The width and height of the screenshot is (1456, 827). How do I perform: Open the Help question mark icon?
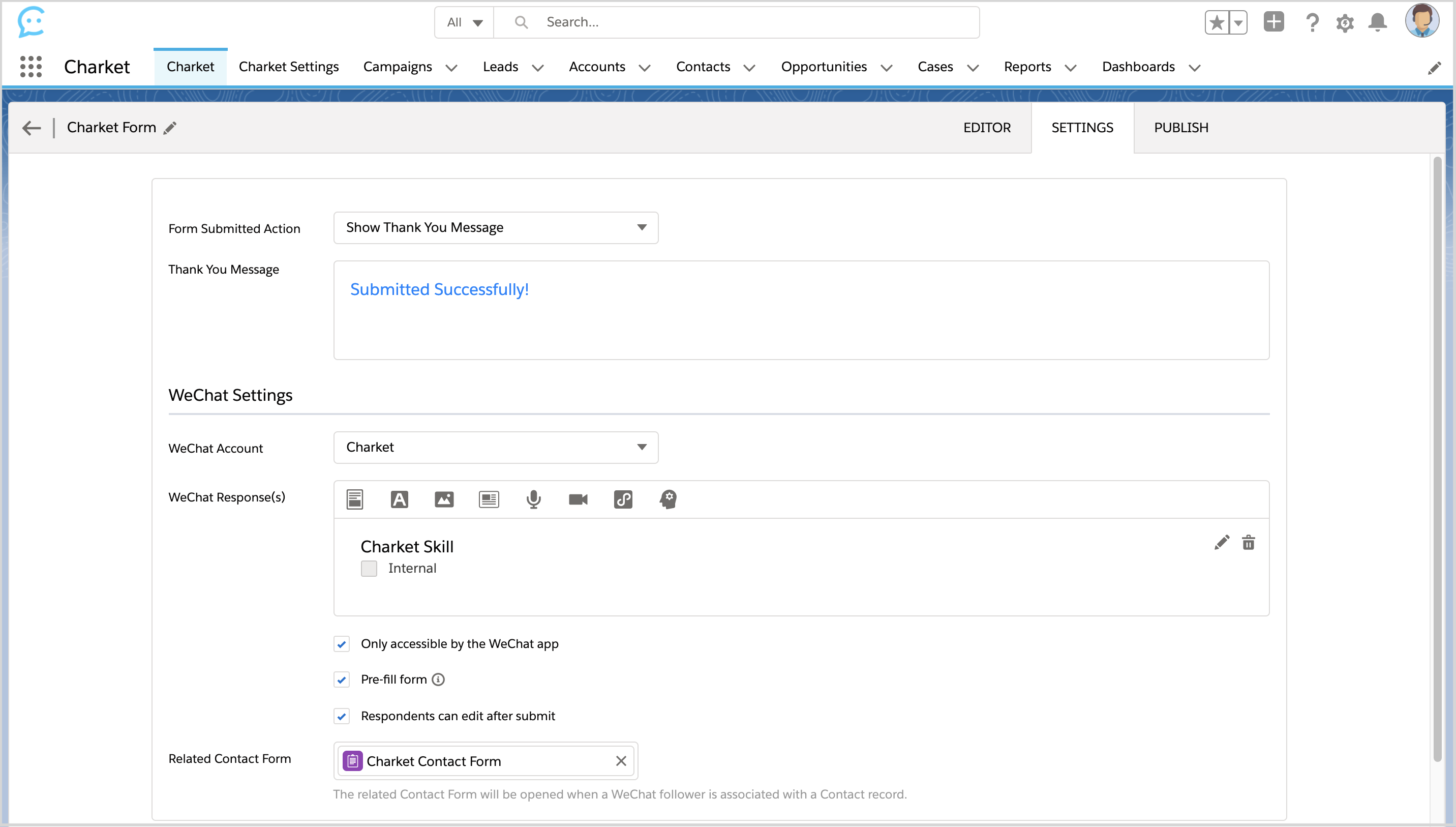tap(1312, 23)
